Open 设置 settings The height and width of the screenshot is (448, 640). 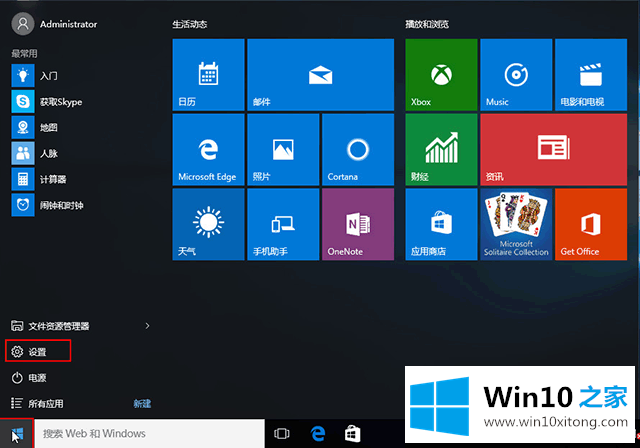38,351
